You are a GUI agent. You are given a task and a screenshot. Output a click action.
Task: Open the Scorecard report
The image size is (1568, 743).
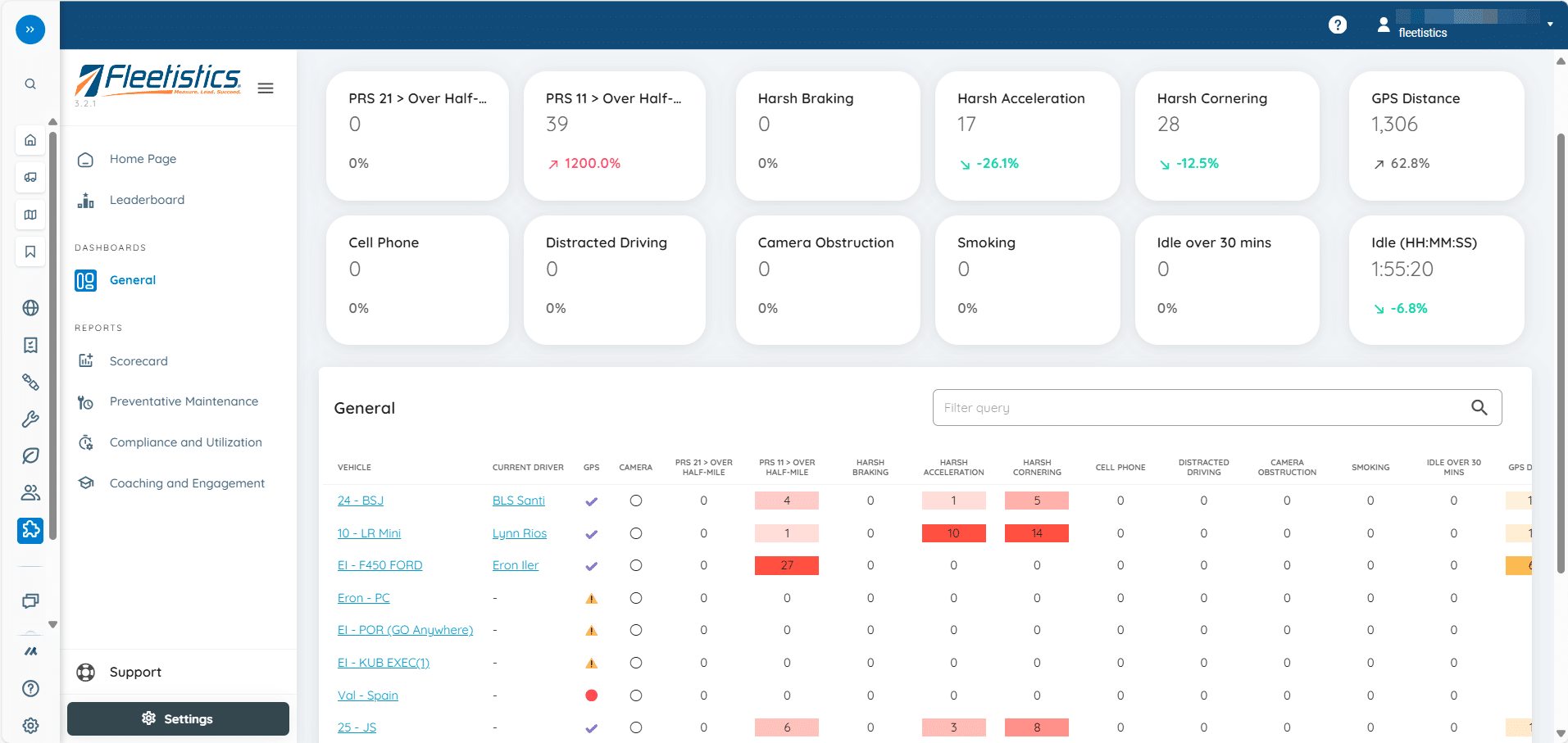pyautogui.click(x=139, y=361)
